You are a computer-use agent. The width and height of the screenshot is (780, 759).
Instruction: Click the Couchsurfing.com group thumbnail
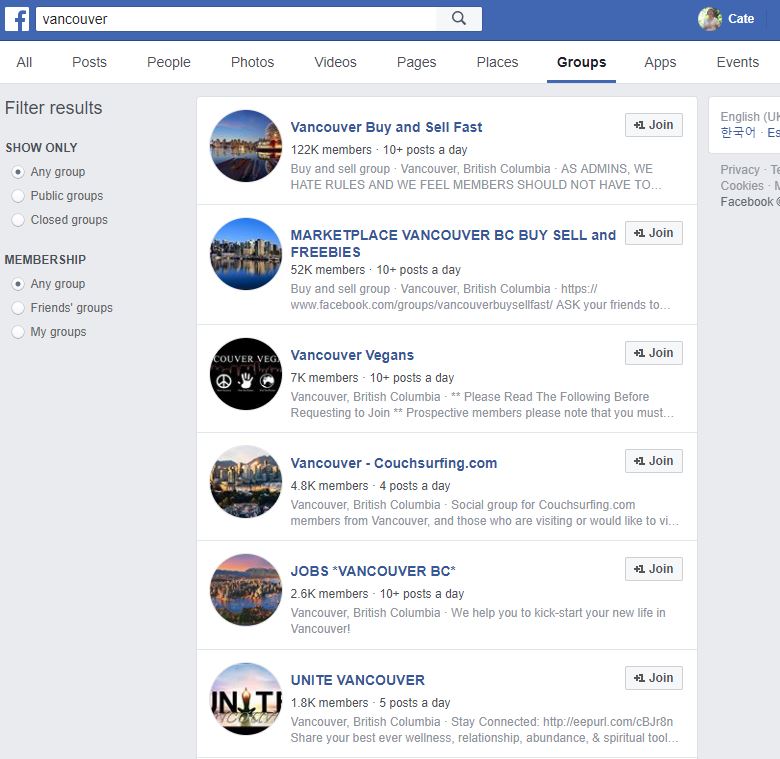coord(246,482)
